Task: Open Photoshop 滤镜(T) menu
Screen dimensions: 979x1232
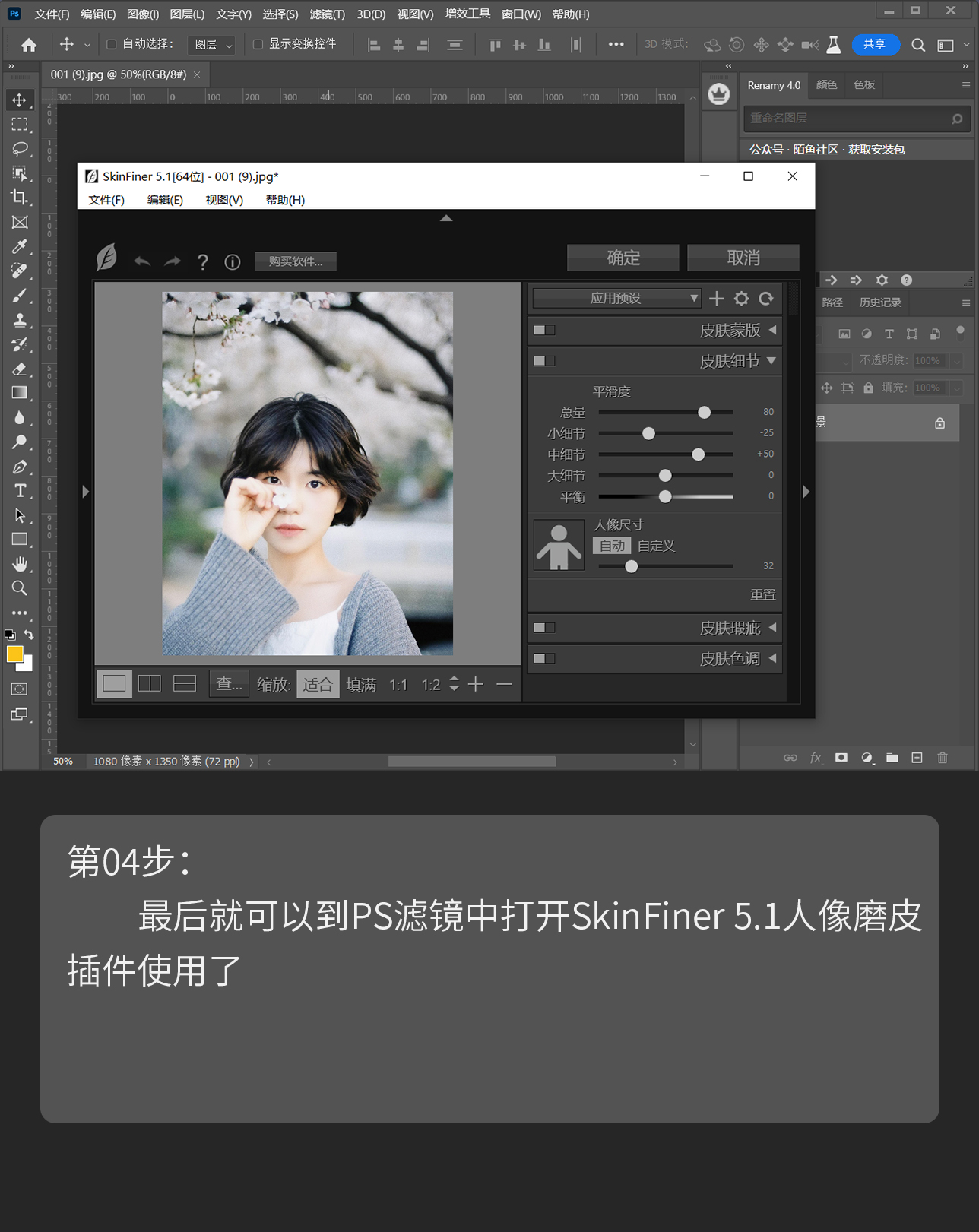Action: [x=327, y=14]
